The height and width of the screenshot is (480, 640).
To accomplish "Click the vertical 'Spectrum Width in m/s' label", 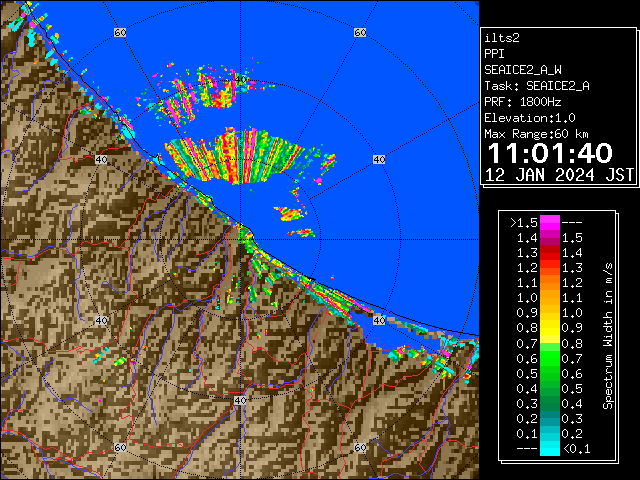I will tap(608, 336).
